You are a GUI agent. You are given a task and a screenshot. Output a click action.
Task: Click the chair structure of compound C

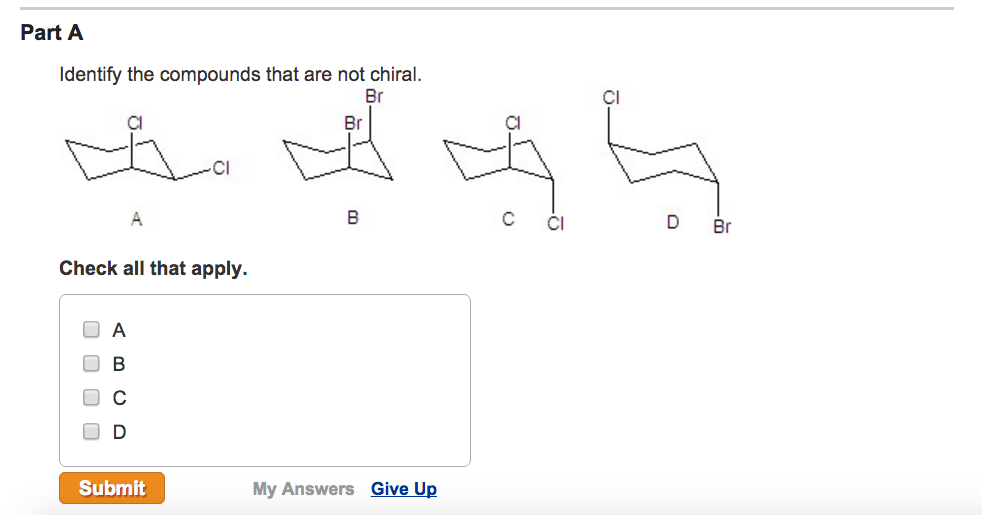(x=500, y=160)
